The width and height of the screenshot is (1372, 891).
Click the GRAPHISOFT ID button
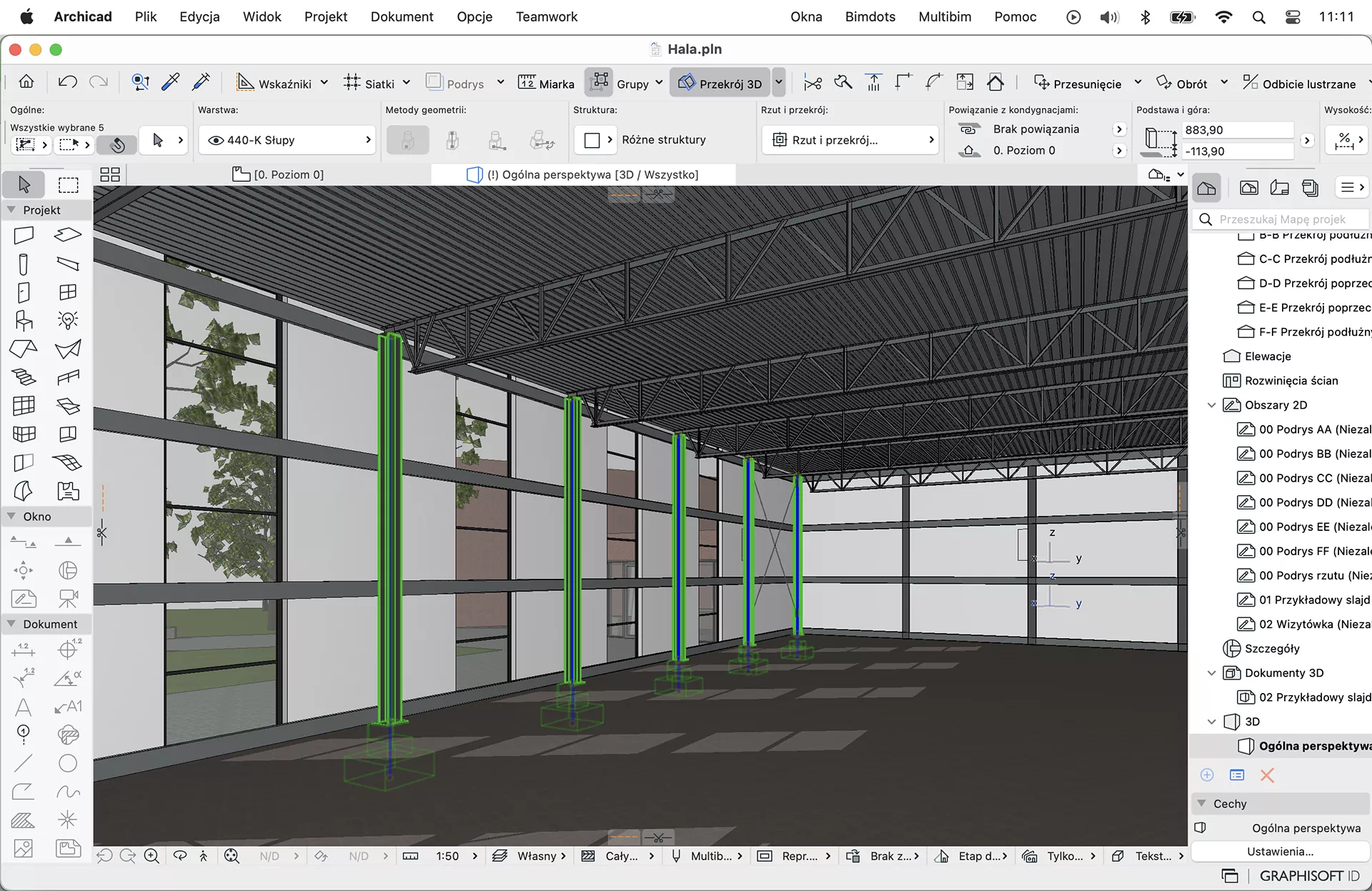(x=1309, y=875)
